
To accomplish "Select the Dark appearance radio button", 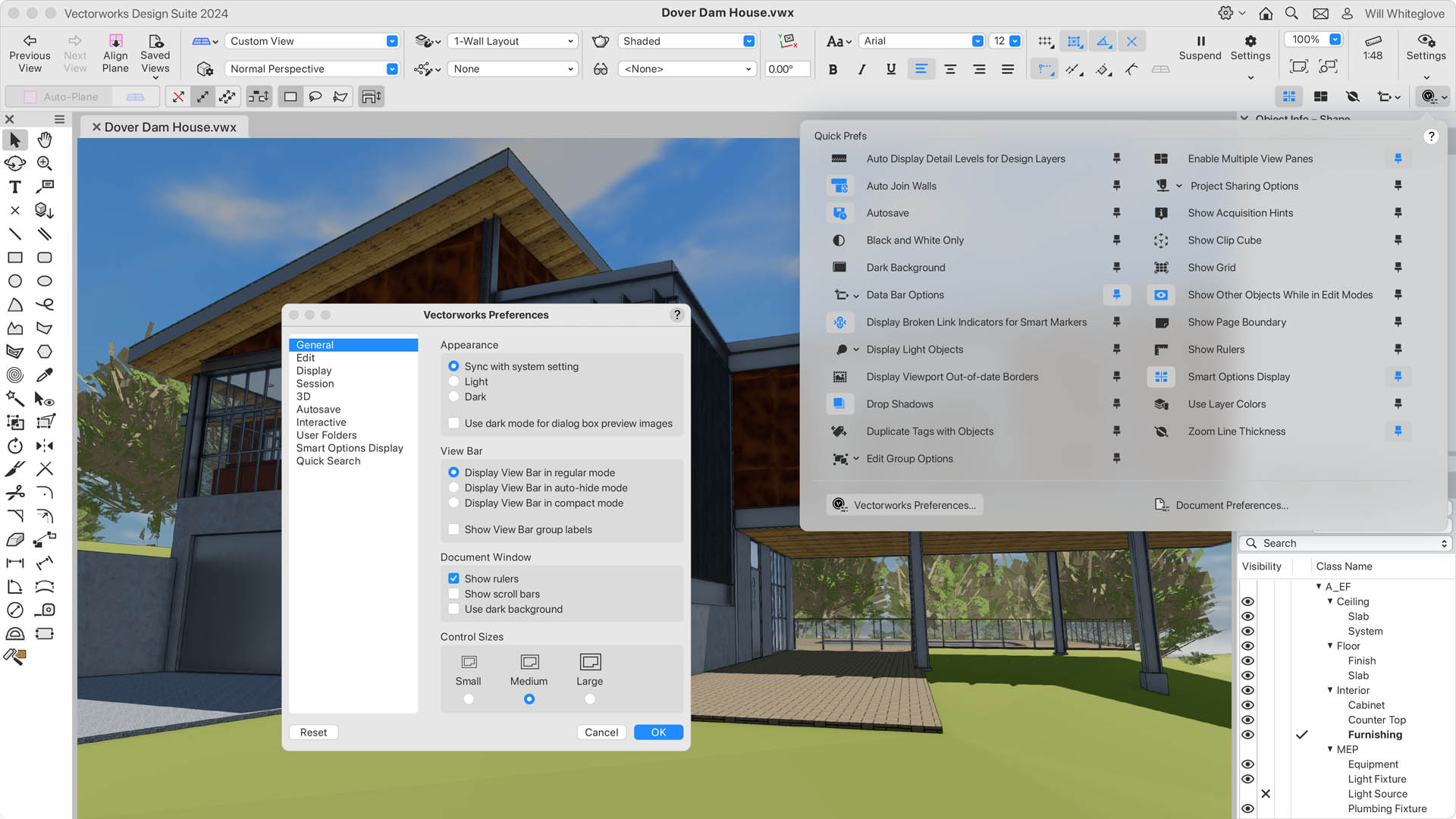I will (x=453, y=397).
